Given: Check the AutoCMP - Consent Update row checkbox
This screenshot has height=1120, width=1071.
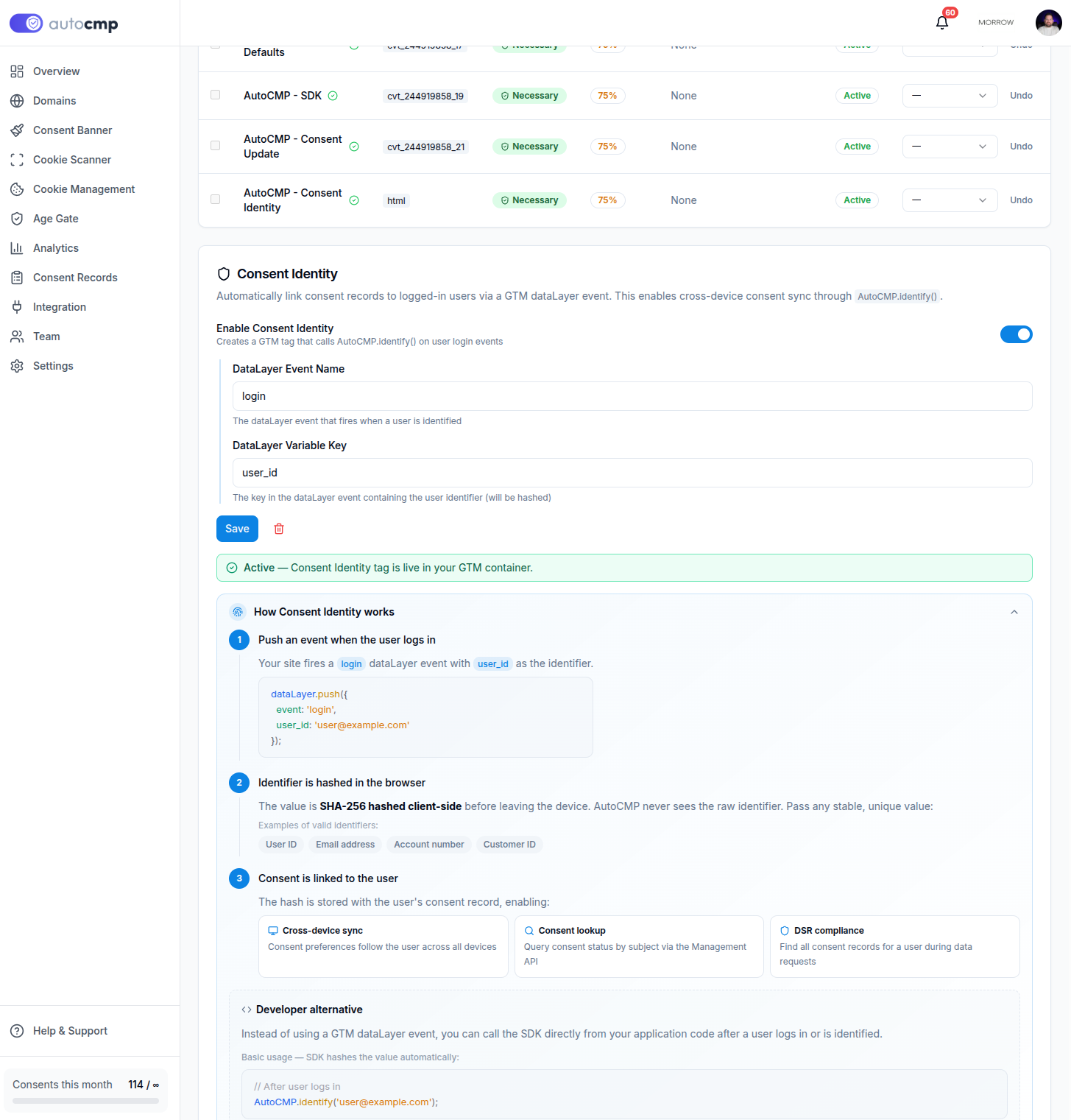Looking at the screenshot, I should (216, 146).
